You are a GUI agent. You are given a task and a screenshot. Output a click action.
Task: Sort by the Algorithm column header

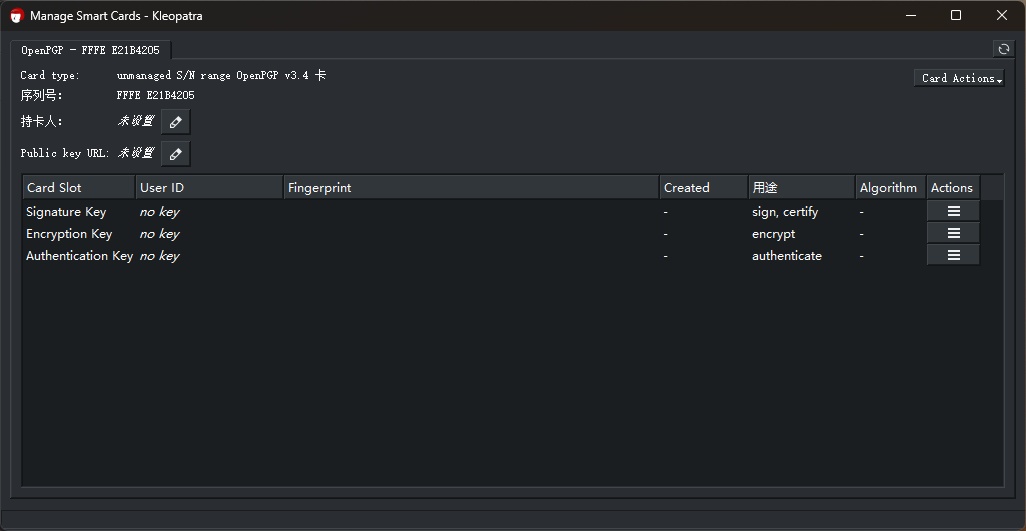889,187
